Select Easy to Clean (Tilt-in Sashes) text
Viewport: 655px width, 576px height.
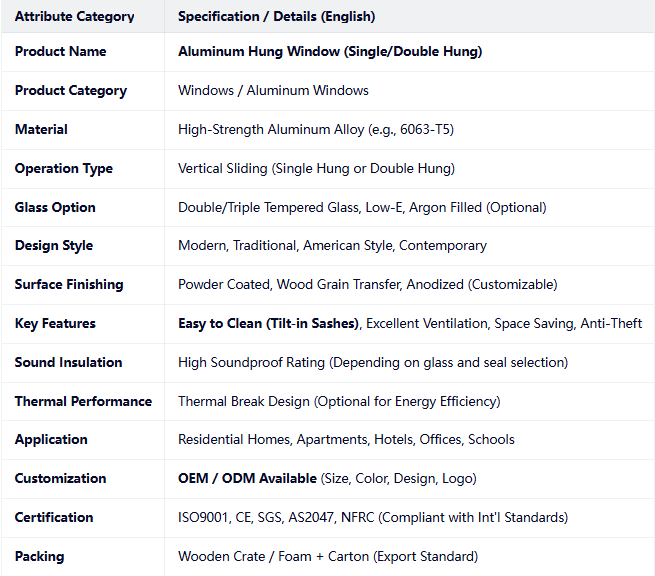[269, 323]
